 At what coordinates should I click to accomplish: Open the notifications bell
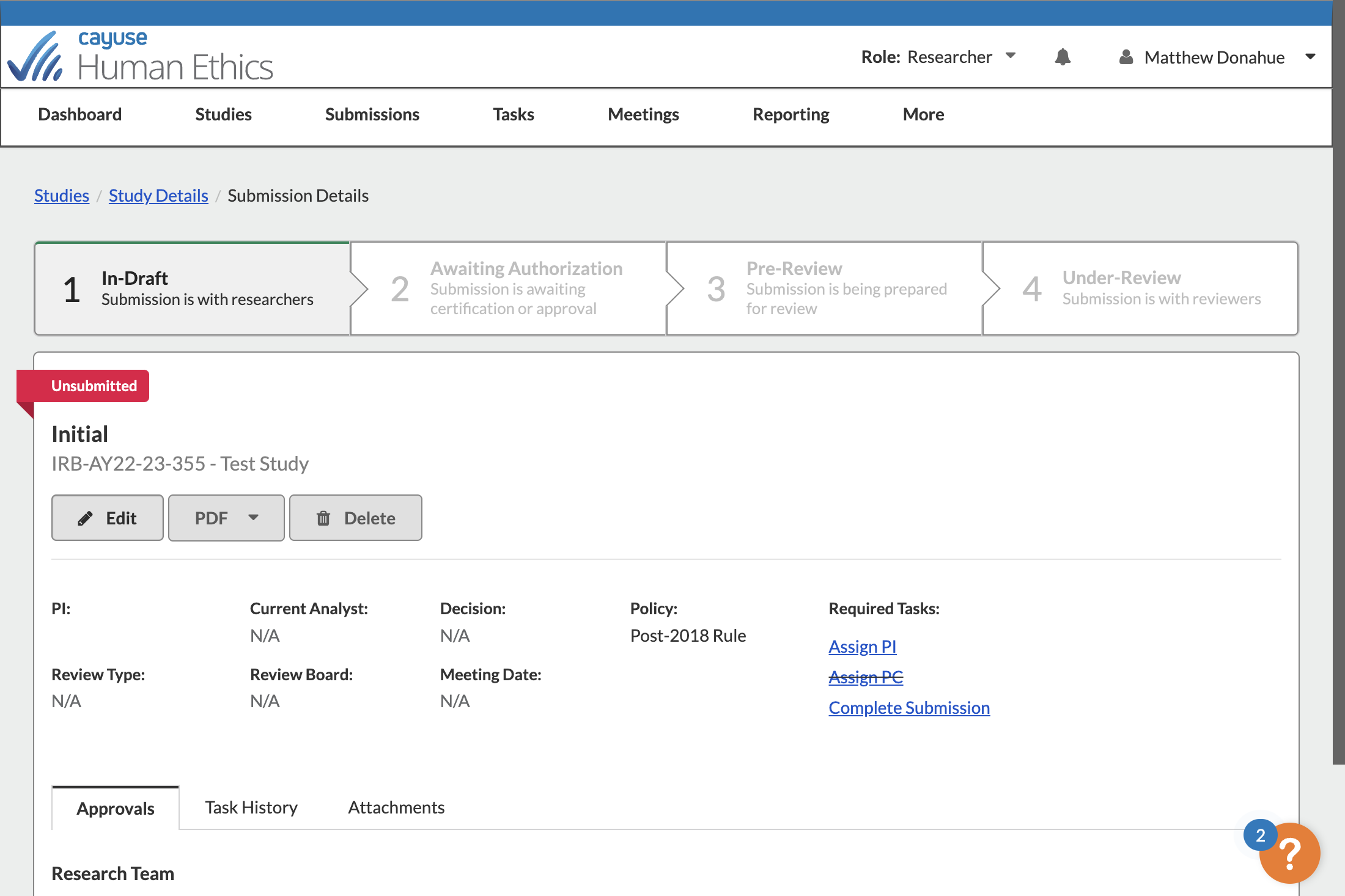1063,57
